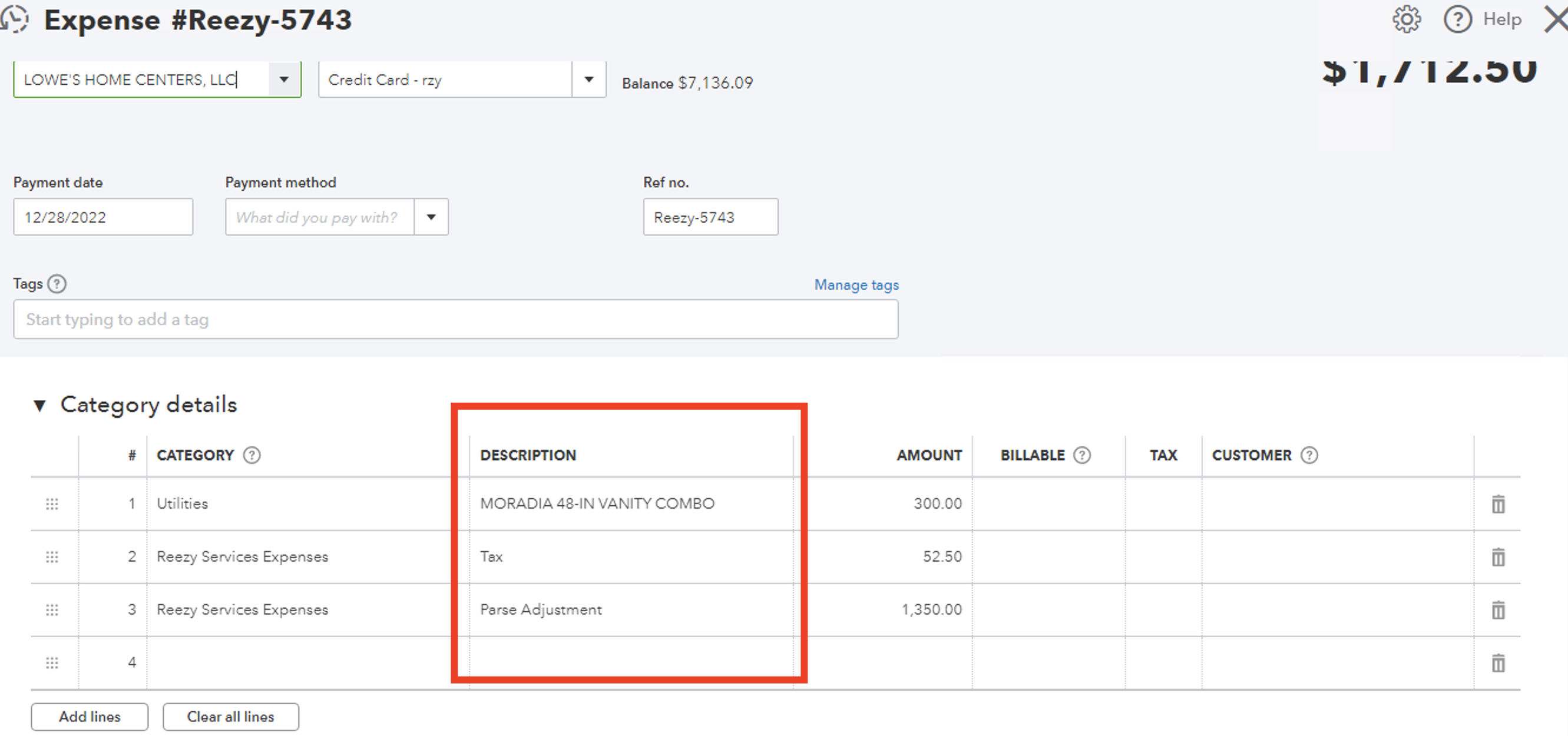The width and height of the screenshot is (1568, 736).
Task: Select the Payment date field
Action: click(103, 217)
